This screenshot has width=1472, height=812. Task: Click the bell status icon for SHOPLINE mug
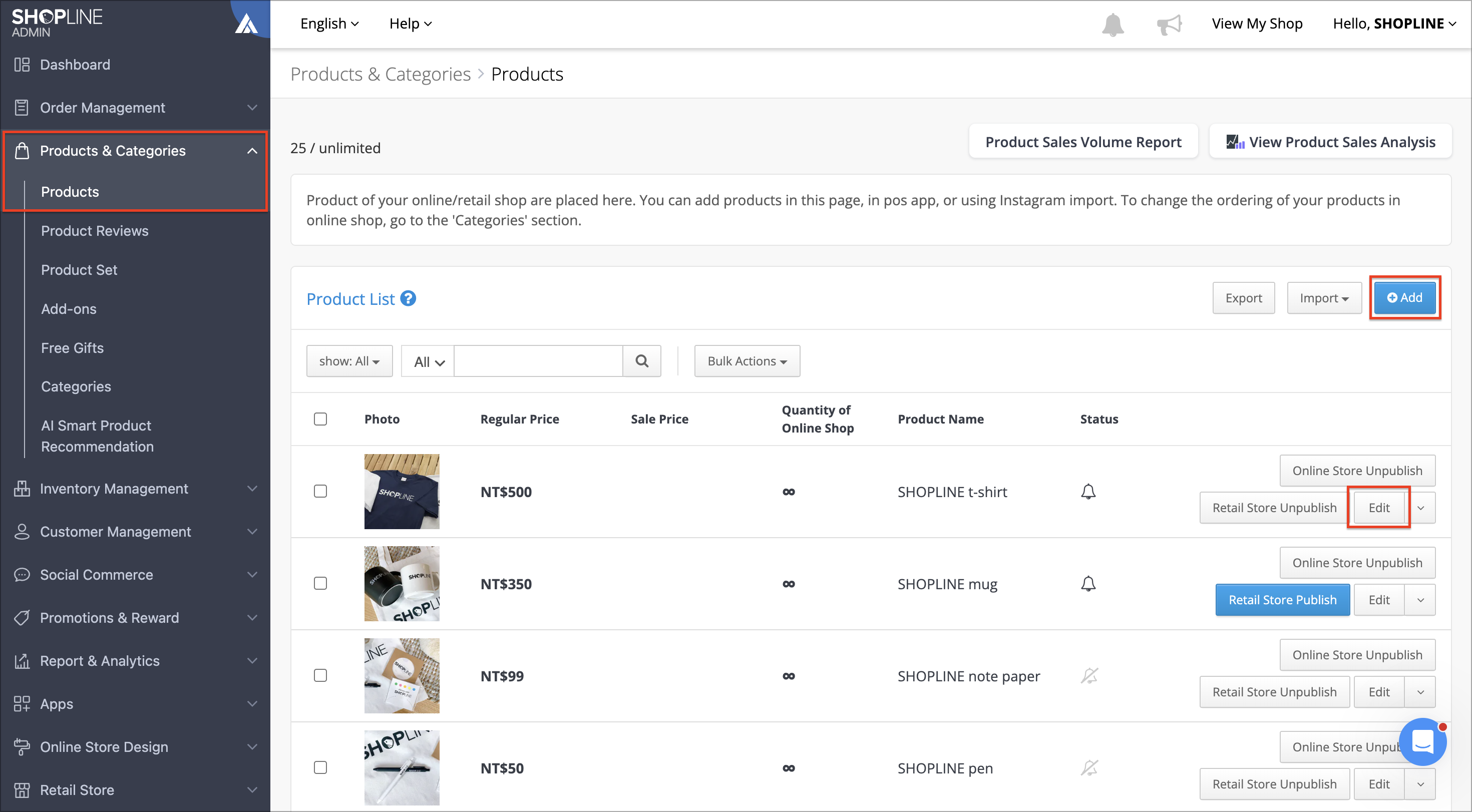click(1088, 583)
